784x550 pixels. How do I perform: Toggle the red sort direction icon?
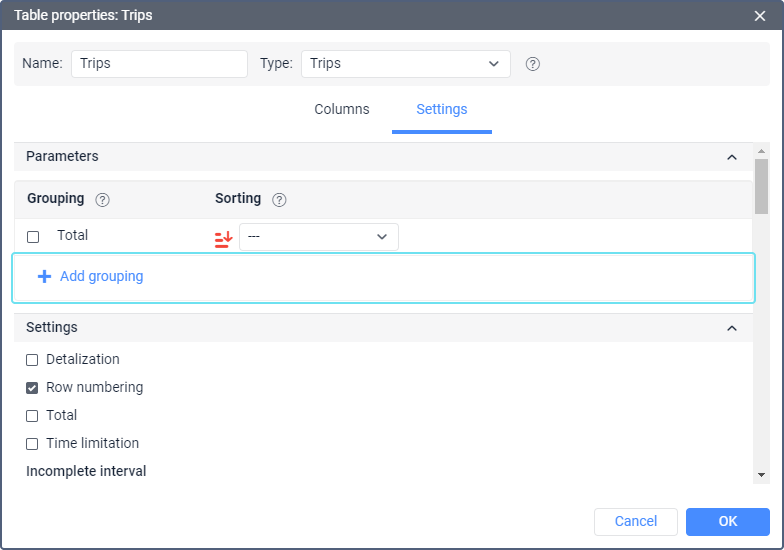click(x=223, y=238)
